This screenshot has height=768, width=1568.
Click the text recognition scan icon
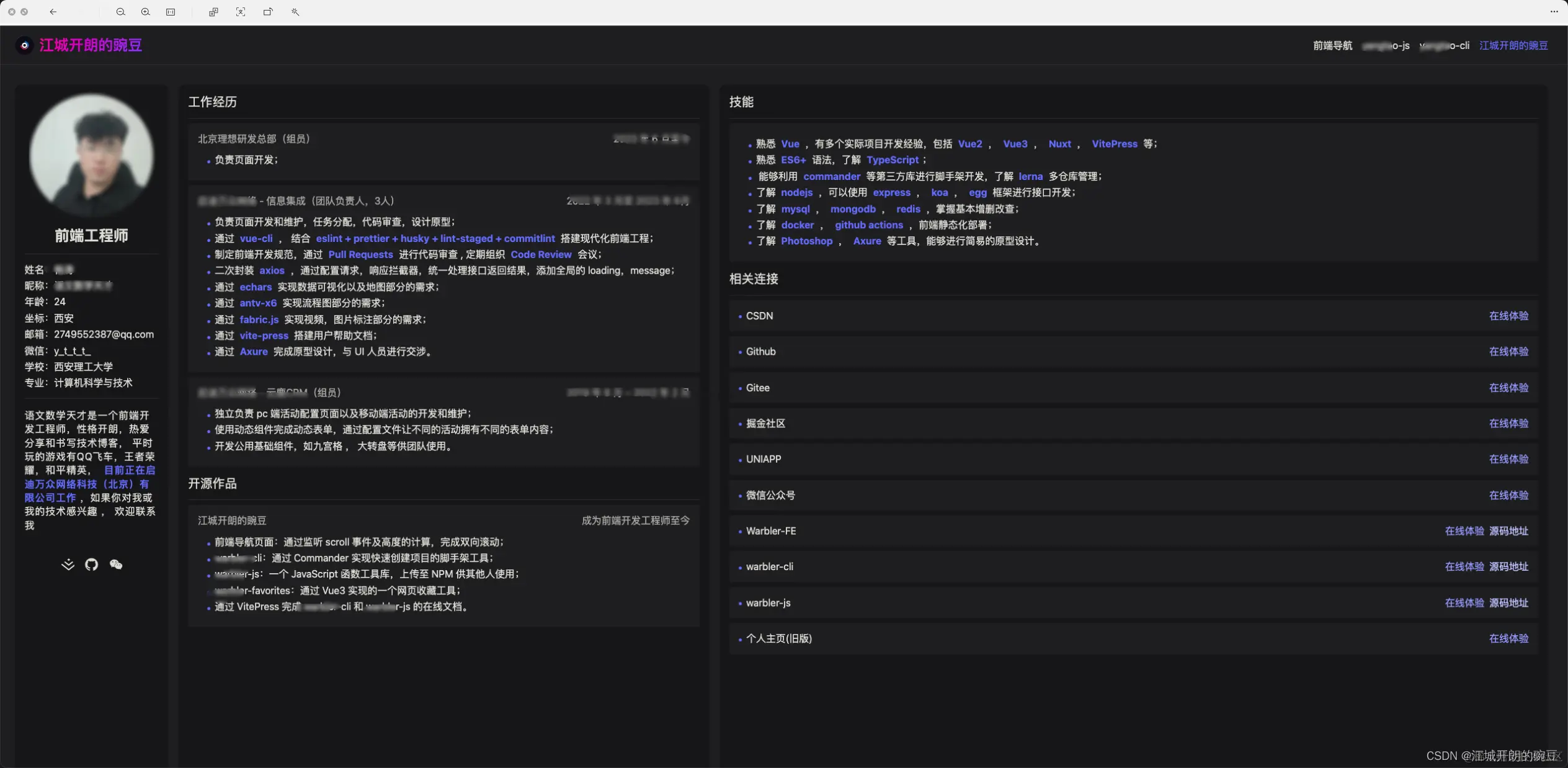pos(241,12)
